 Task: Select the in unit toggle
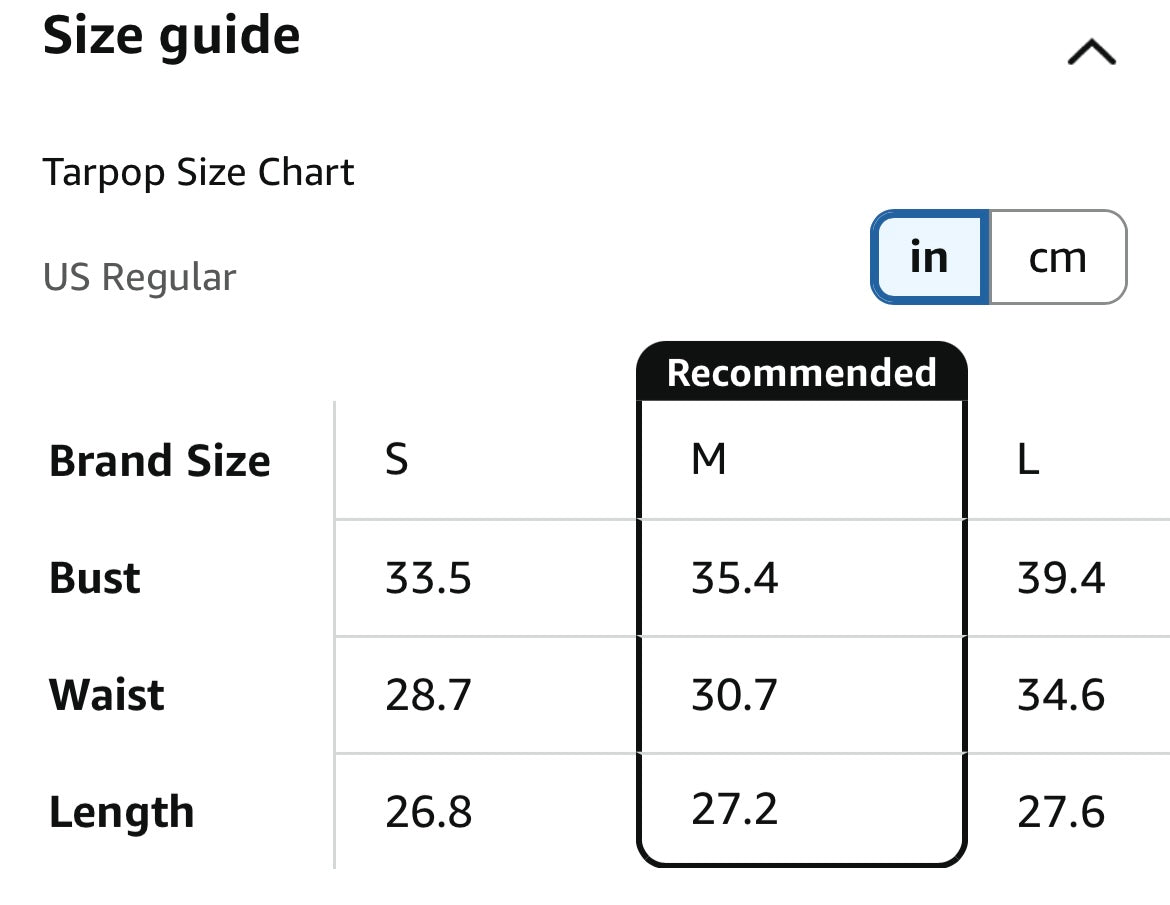[x=929, y=258]
